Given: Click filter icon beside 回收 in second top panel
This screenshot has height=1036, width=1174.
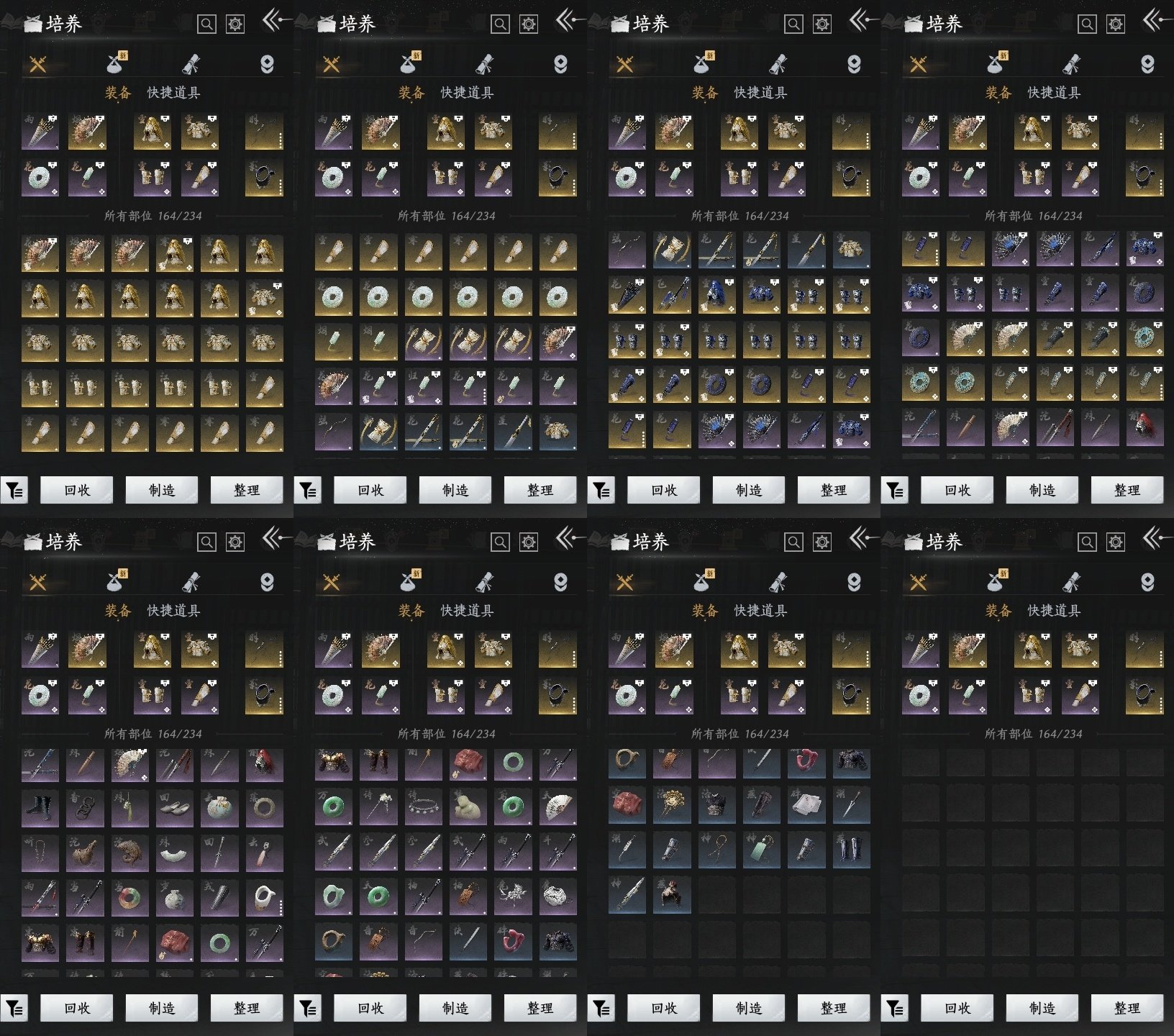Looking at the screenshot, I should pyautogui.click(x=308, y=491).
